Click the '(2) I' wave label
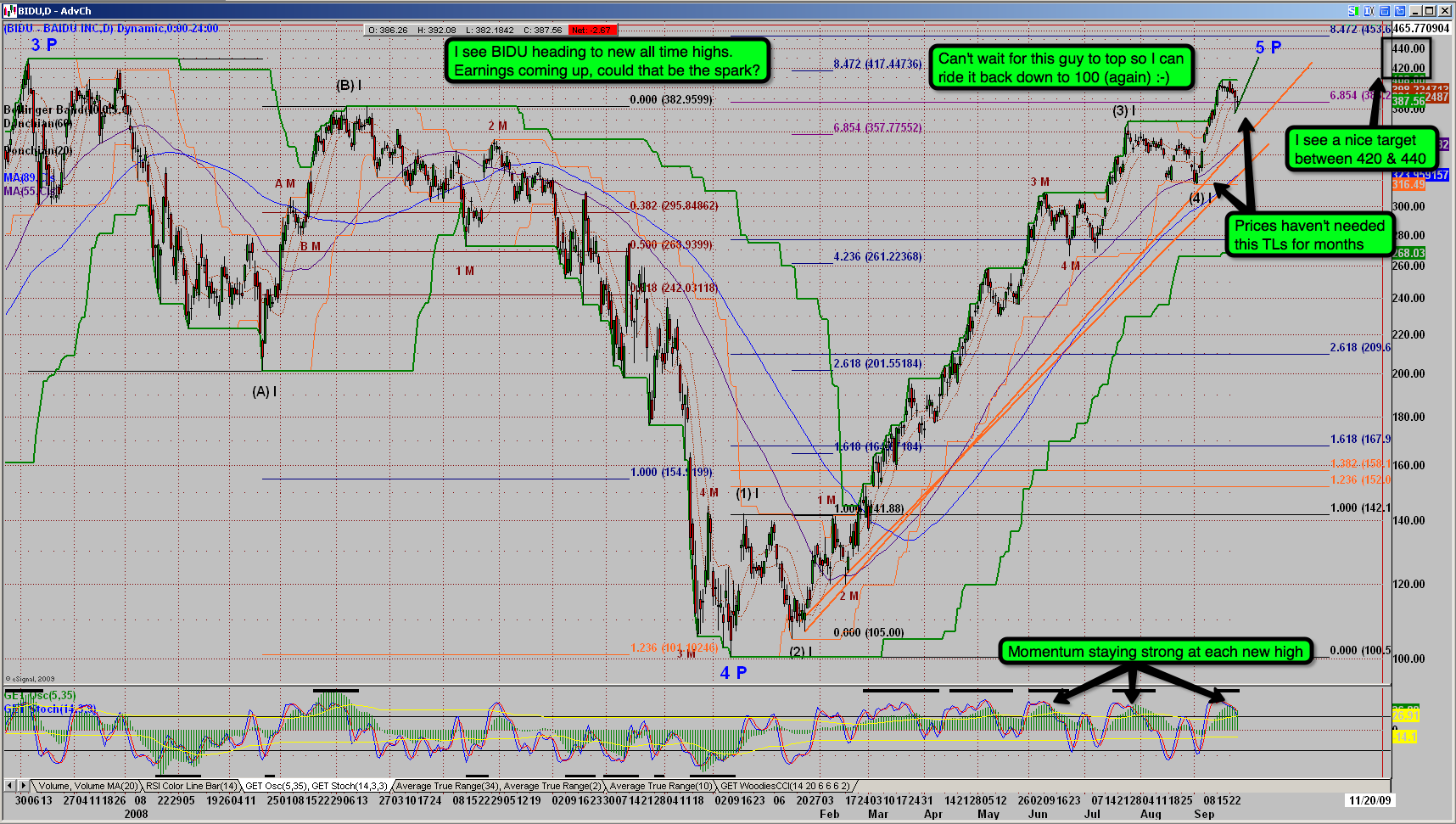Image resolution: width=1456 pixels, height=824 pixels. tap(801, 652)
